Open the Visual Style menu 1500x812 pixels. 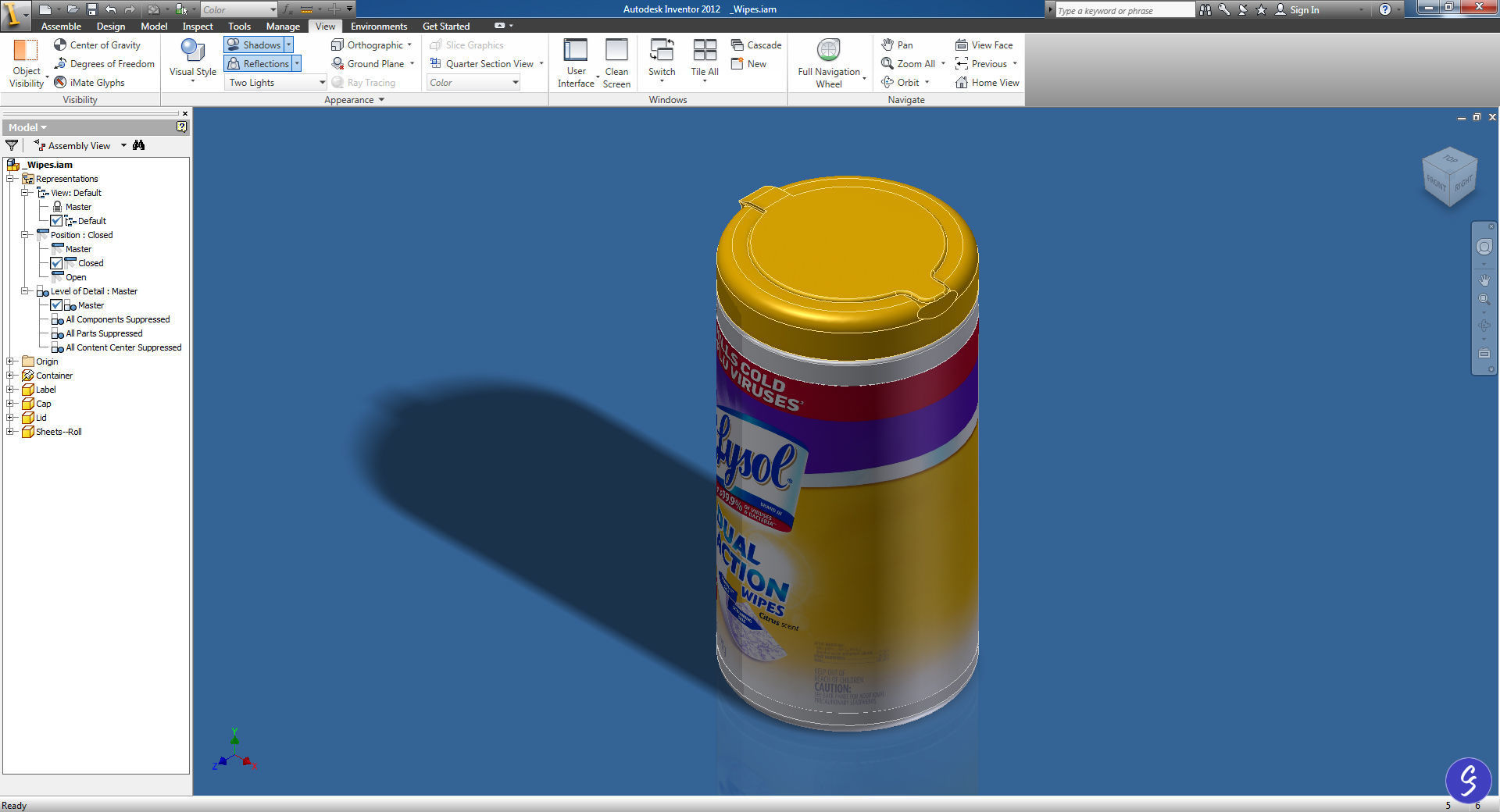pyautogui.click(x=192, y=61)
